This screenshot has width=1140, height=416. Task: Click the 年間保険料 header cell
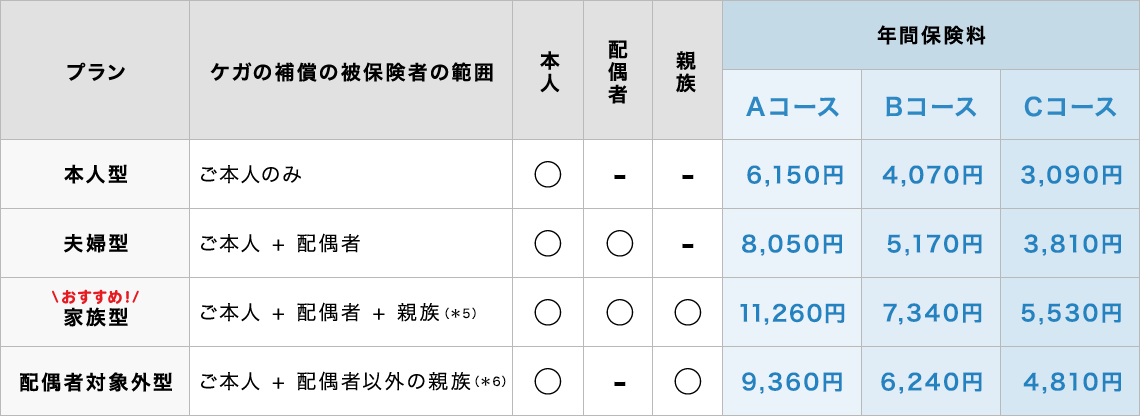coord(931,36)
